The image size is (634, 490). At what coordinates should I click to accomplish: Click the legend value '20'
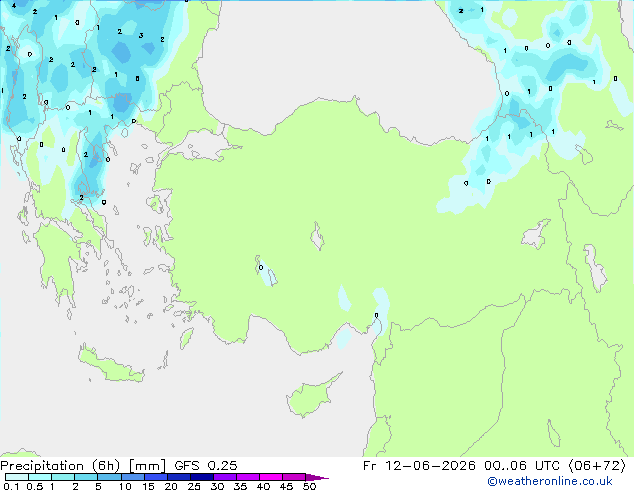coord(171,486)
